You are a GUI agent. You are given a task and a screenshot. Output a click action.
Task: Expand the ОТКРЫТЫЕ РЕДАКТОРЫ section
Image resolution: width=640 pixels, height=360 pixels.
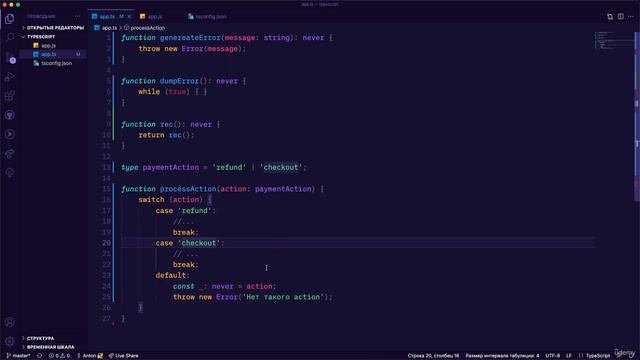tap(53, 28)
